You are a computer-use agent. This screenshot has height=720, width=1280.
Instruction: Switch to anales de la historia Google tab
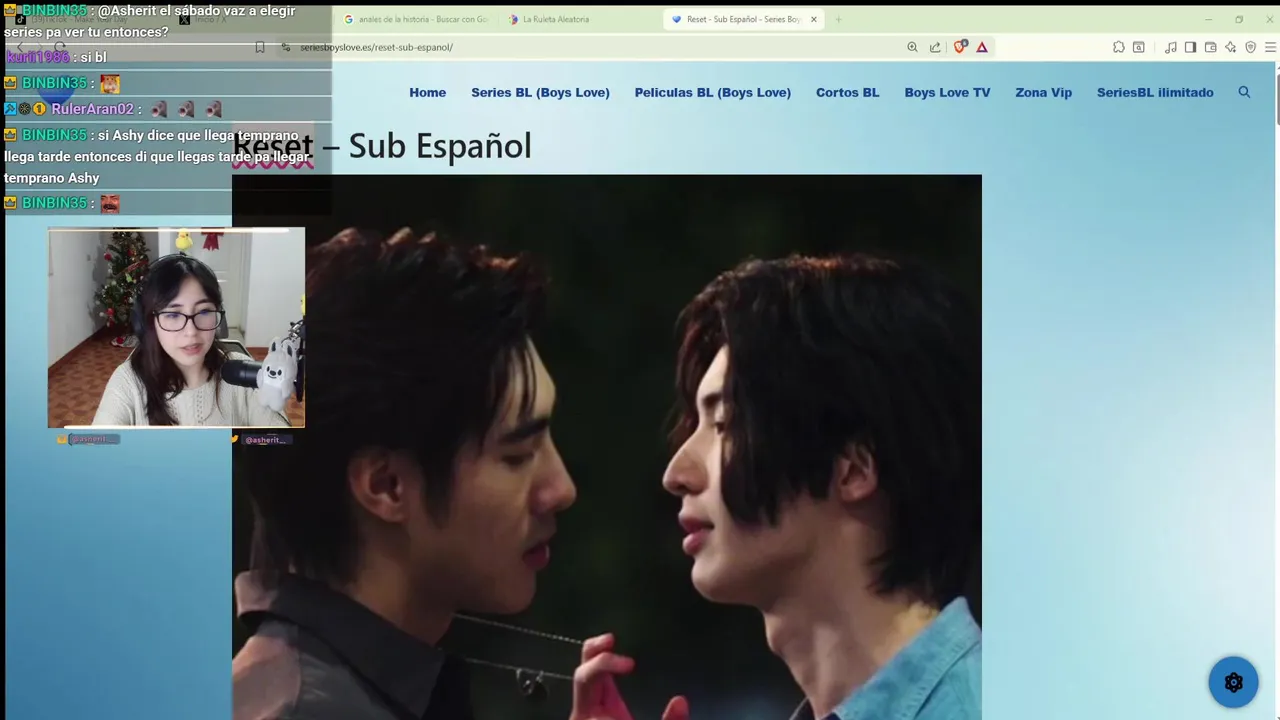click(416, 19)
